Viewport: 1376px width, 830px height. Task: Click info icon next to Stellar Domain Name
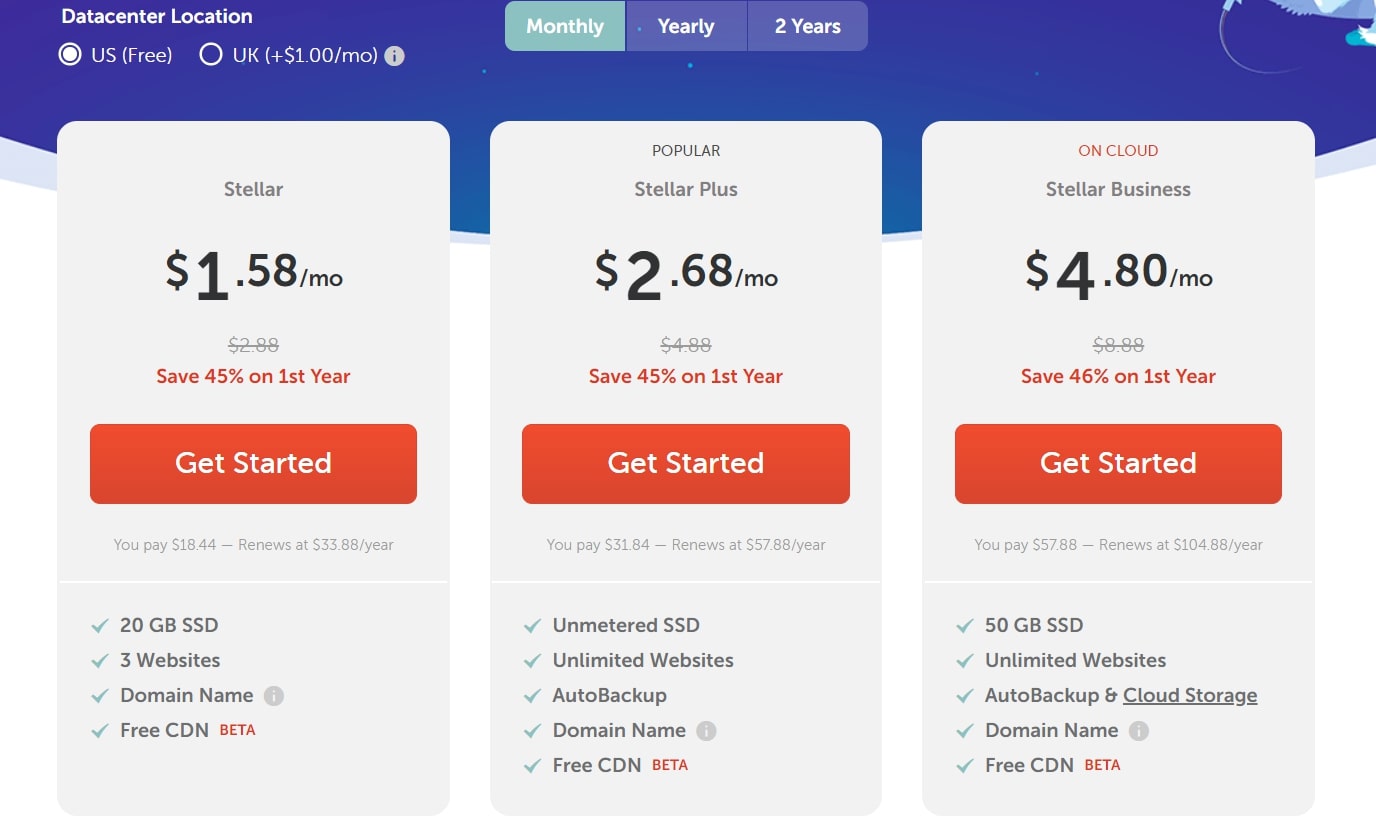pyautogui.click(x=274, y=696)
